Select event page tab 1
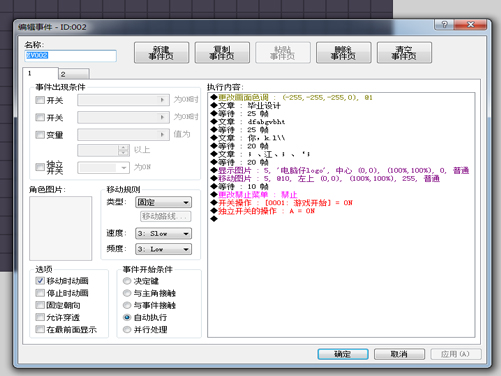The width and height of the screenshot is (501, 376). pyautogui.click(x=40, y=73)
